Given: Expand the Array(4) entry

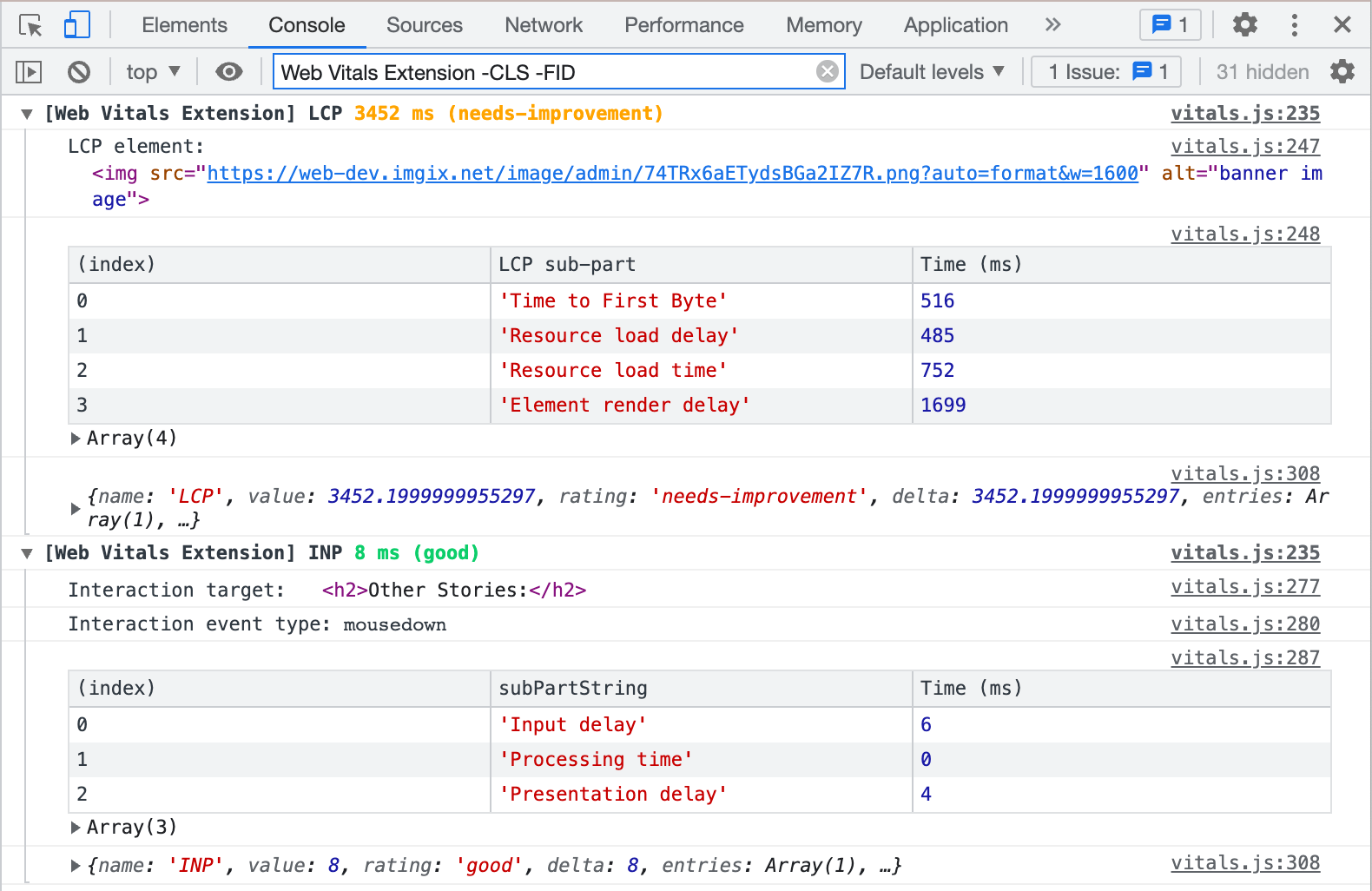Looking at the screenshot, I should click(x=76, y=439).
